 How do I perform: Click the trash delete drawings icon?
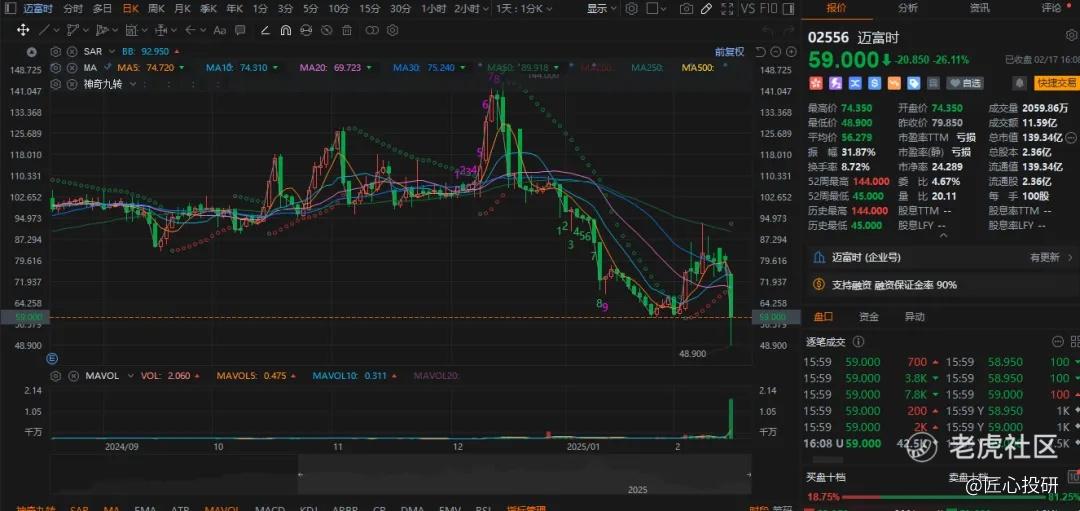(x=347, y=30)
